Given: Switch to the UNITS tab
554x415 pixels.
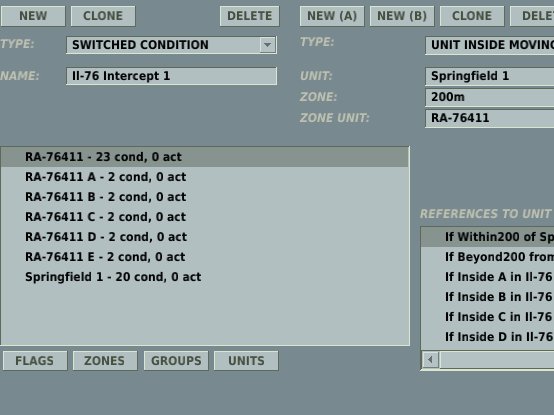Looking at the screenshot, I should (x=246, y=361).
